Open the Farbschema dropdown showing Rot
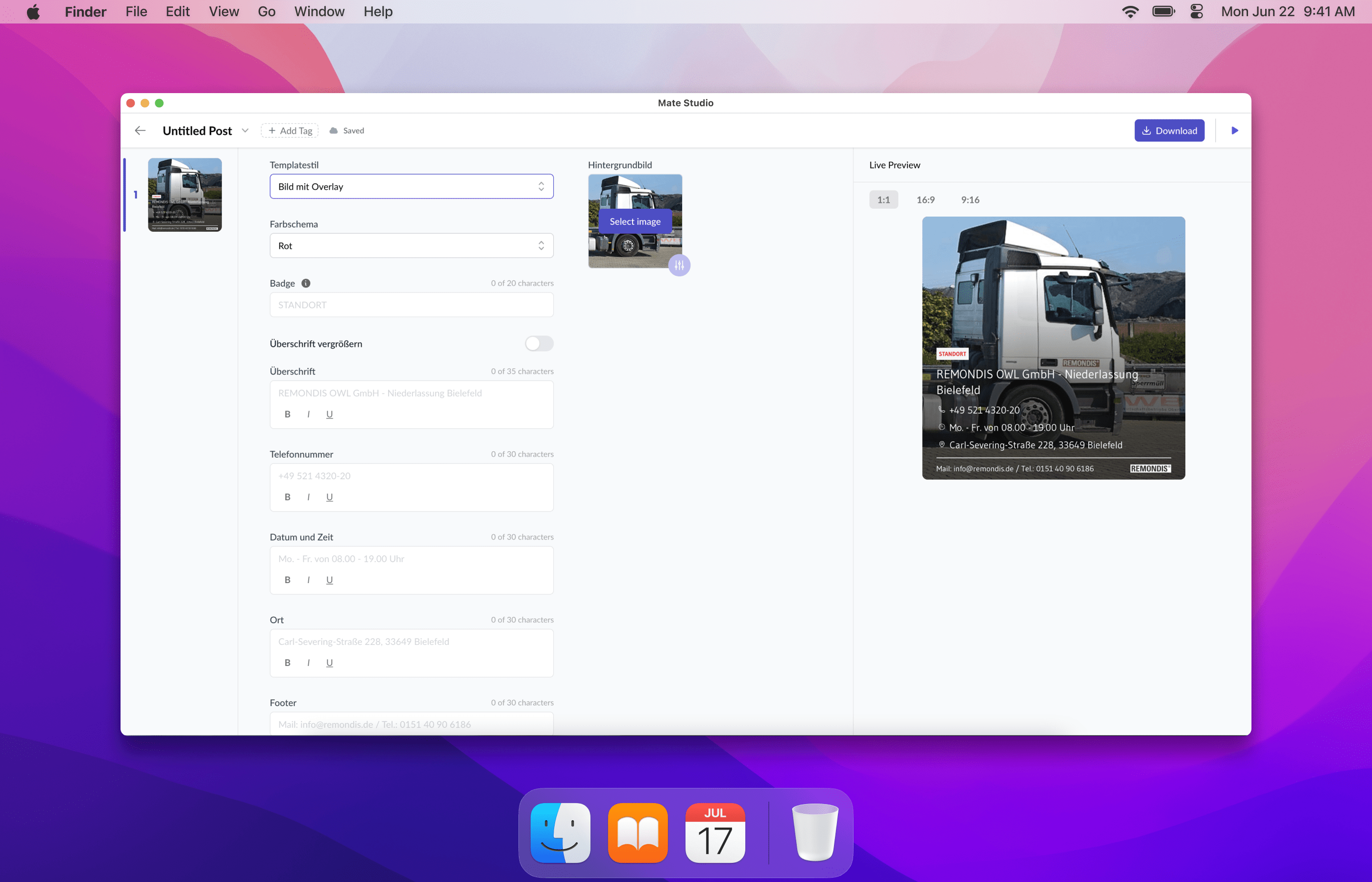The width and height of the screenshot is (1372, 882). [x=411, y=245]
